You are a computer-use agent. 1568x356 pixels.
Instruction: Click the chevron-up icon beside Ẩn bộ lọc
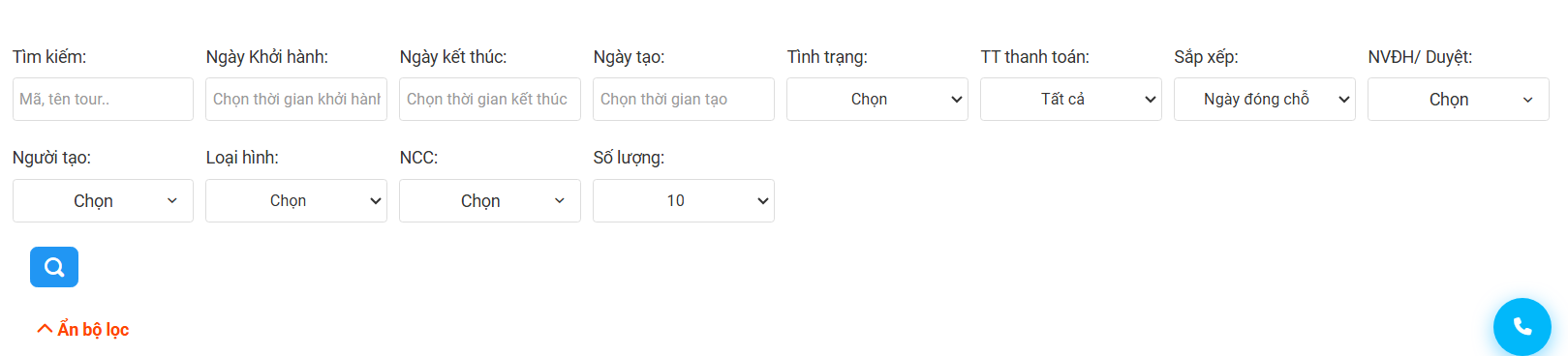45,329
